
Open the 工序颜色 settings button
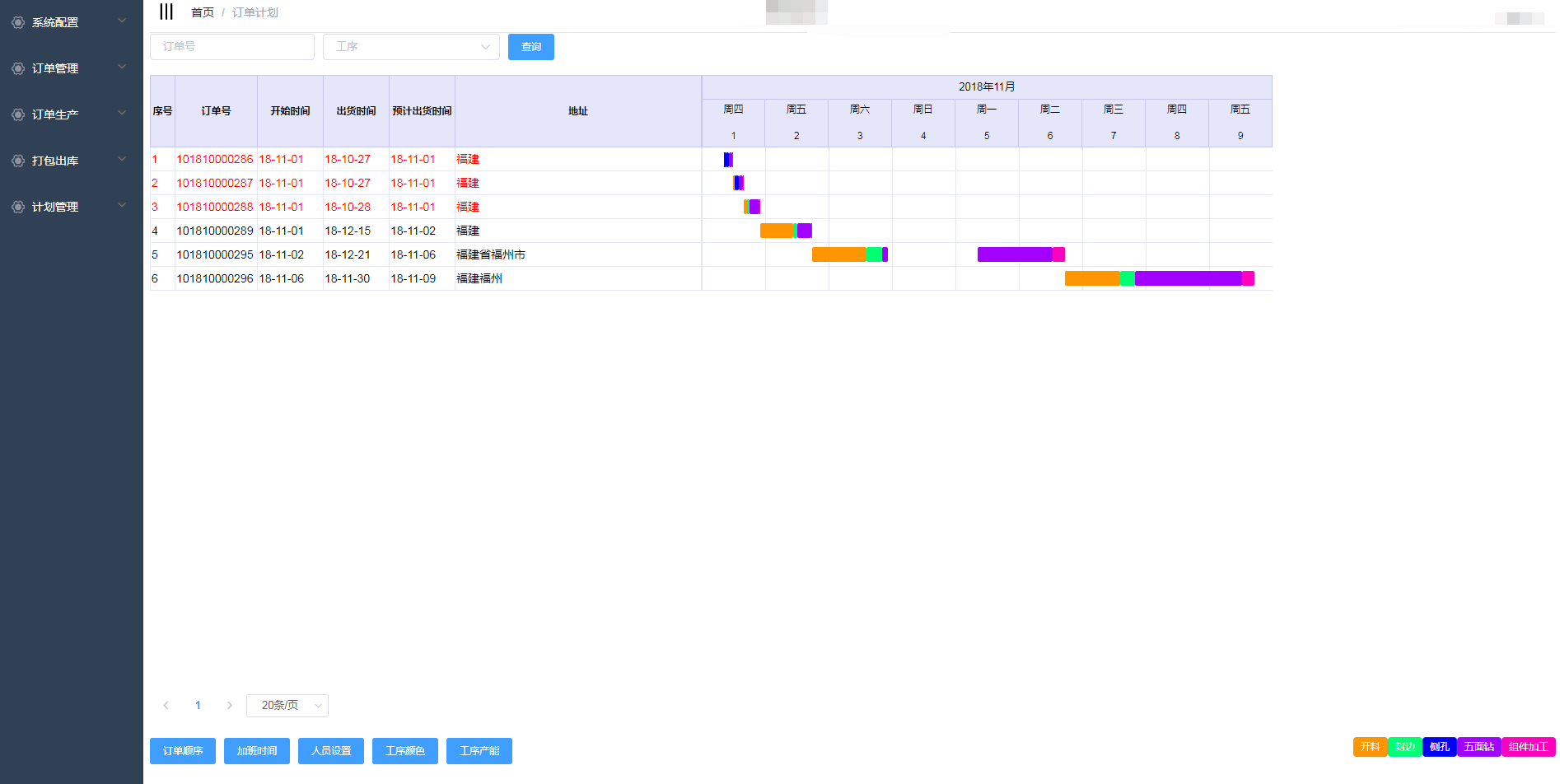(405, 751)
